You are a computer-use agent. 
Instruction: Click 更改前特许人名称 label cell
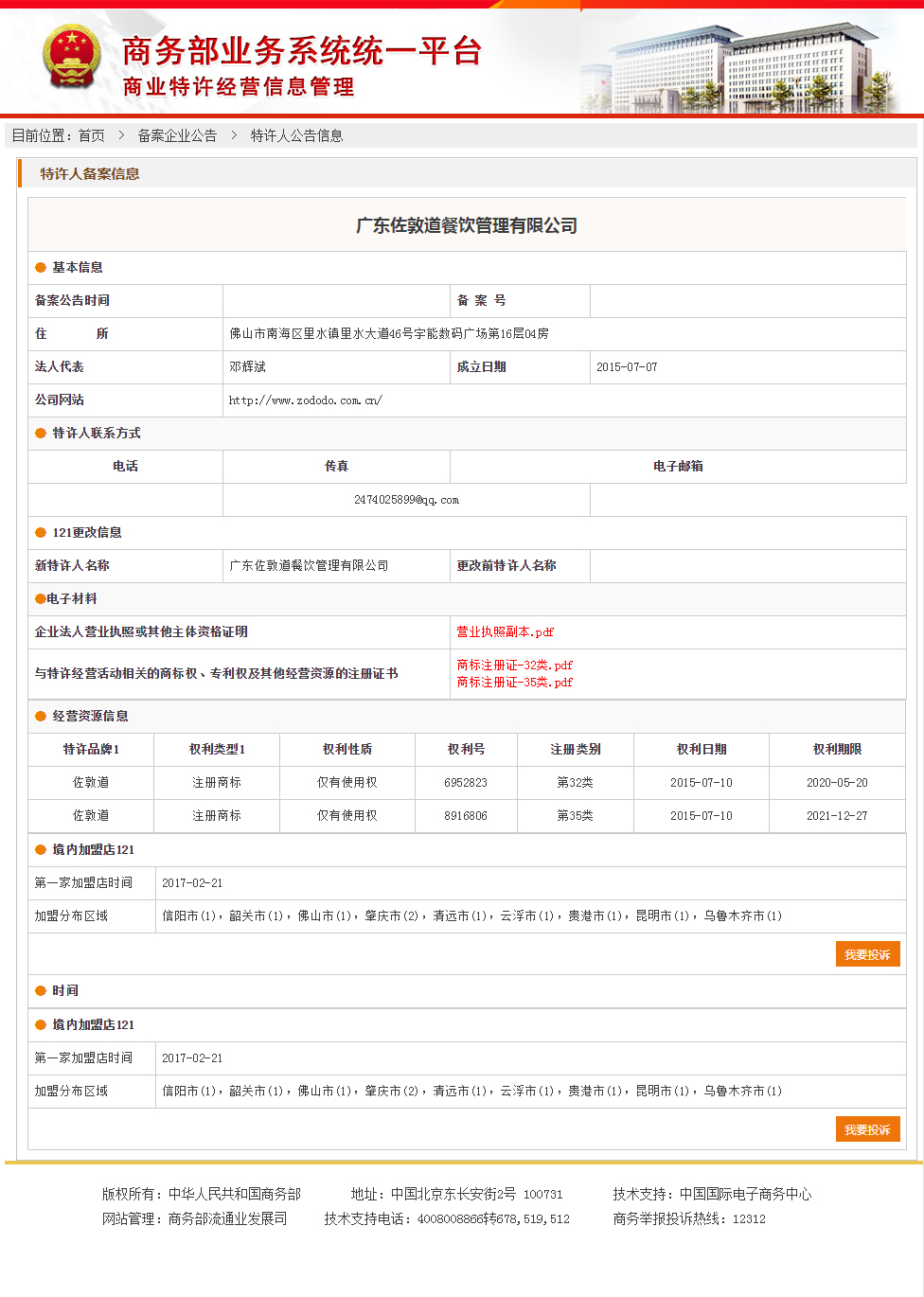tap(520, 565)
